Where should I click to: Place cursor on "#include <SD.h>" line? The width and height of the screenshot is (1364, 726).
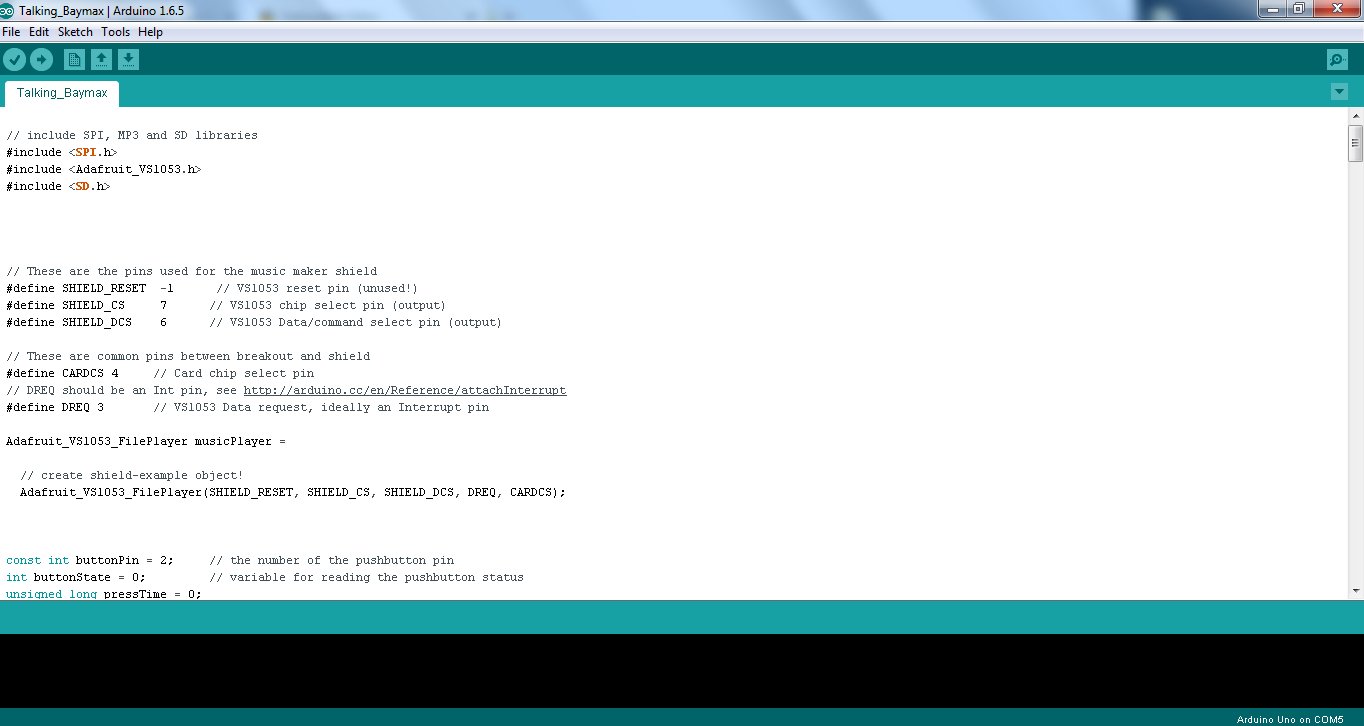click(58, 186)
